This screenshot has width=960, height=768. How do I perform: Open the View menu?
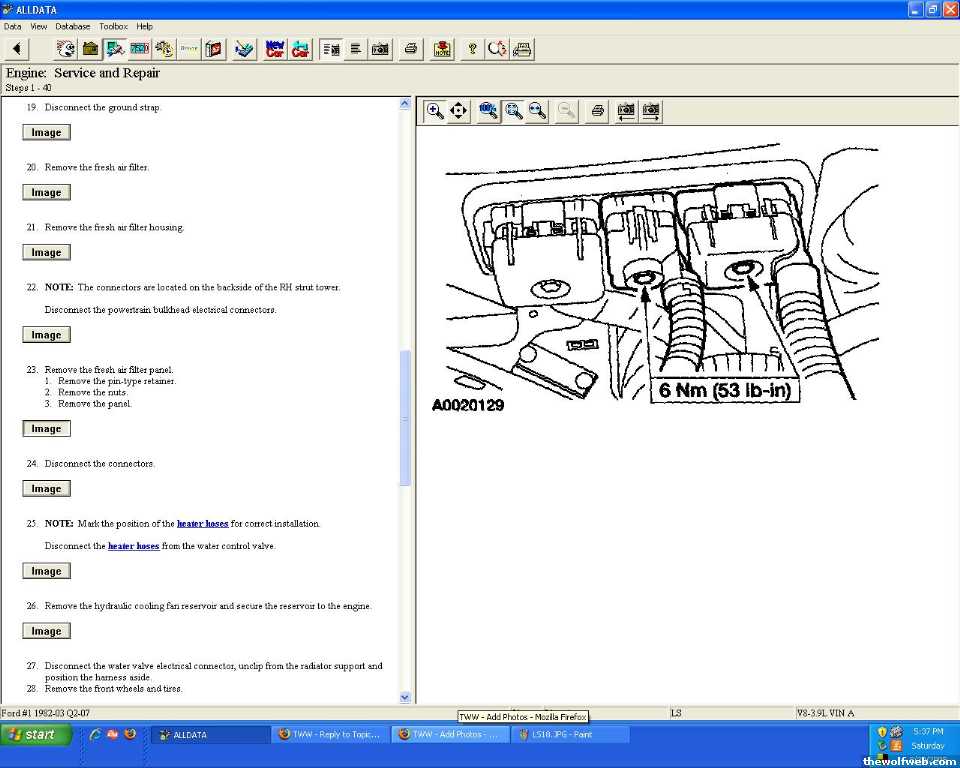tap(38, 26)
